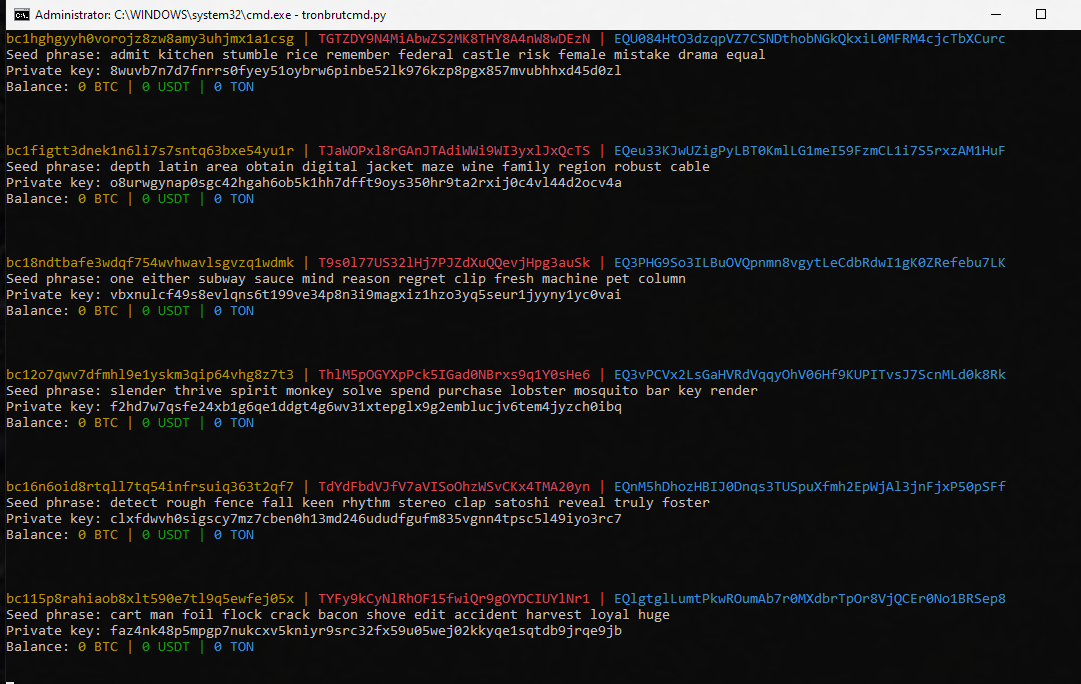1081x684 pixels.
Task: Minimize the command prompt window
Action: click(994, 15)
